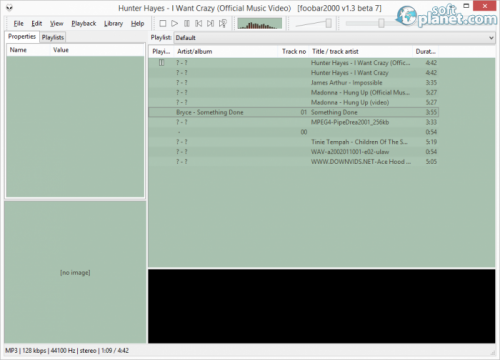
Task: Skip to the next track
Action: pyautogui.click(x=210, y=23)
